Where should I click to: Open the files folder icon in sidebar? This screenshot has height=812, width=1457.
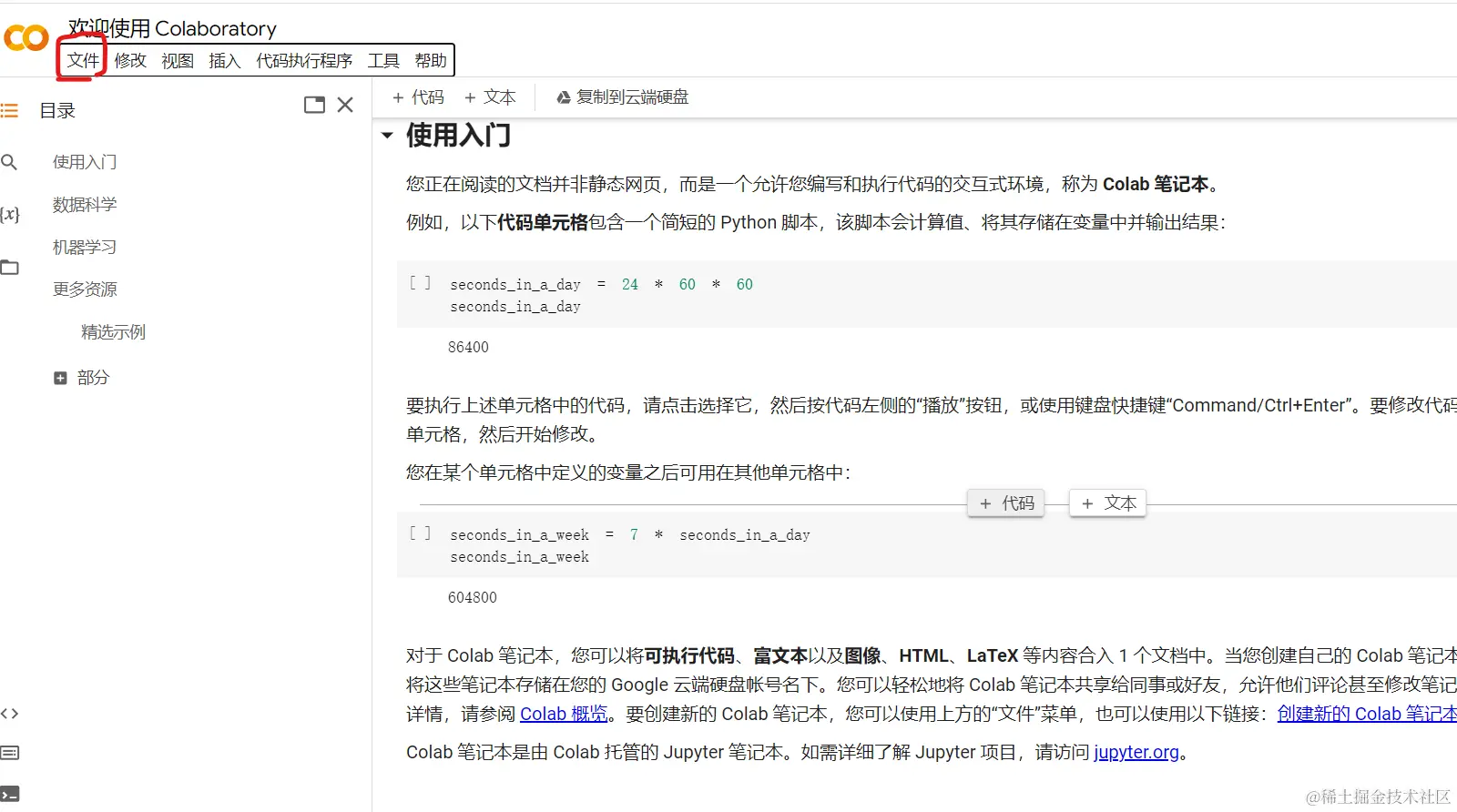pos(9,267)
